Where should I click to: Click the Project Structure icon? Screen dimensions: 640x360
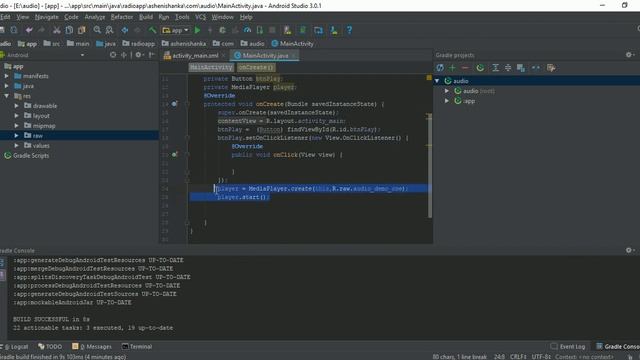[318, 30]
